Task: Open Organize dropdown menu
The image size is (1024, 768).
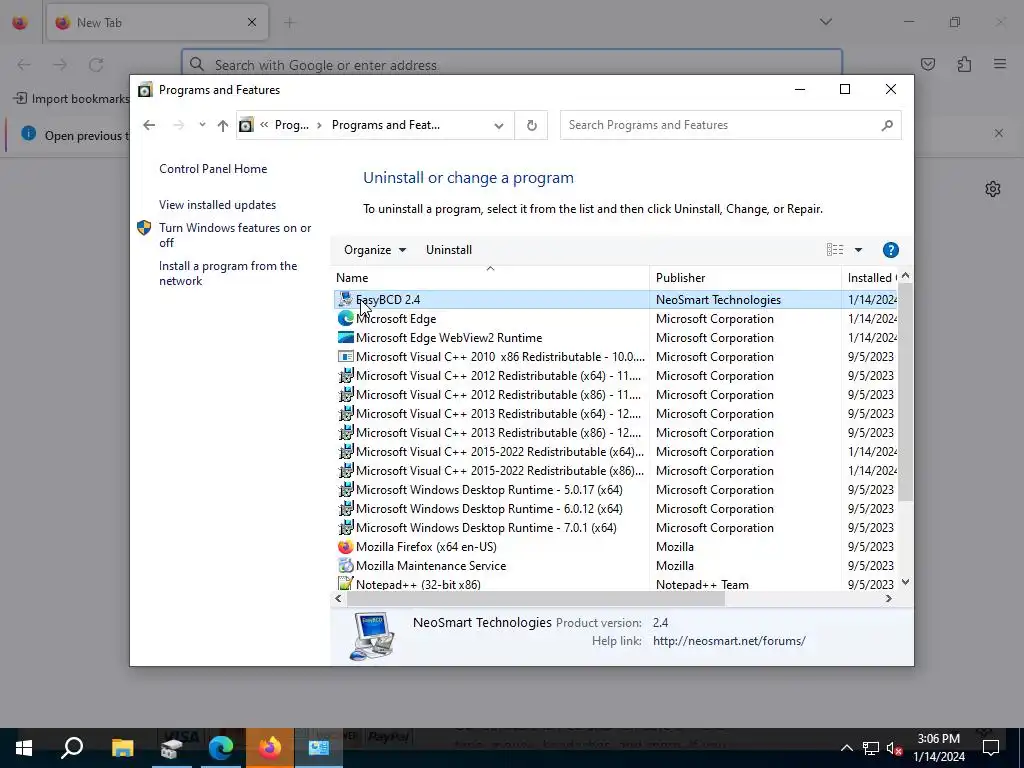Action: tap(375, 250)
